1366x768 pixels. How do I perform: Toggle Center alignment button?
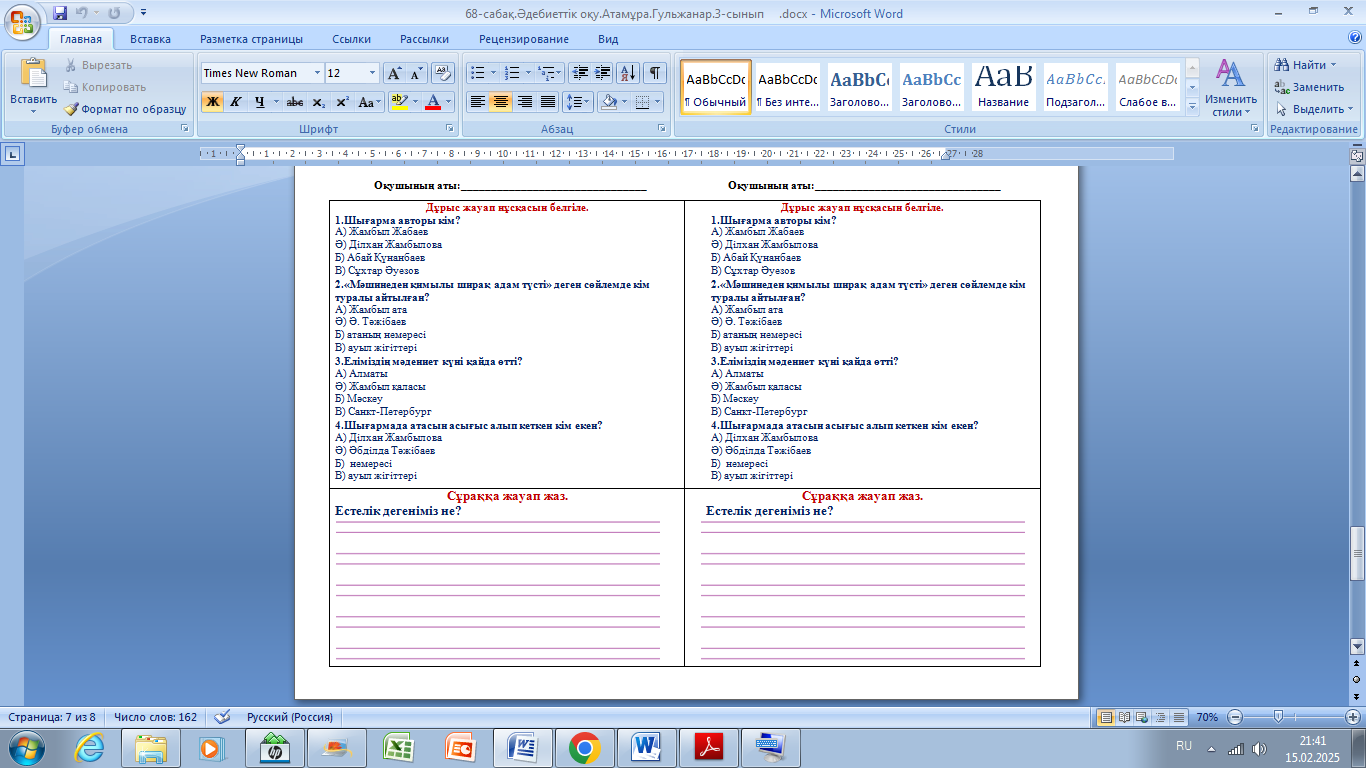pyautogui.click(x=501, y=102)
